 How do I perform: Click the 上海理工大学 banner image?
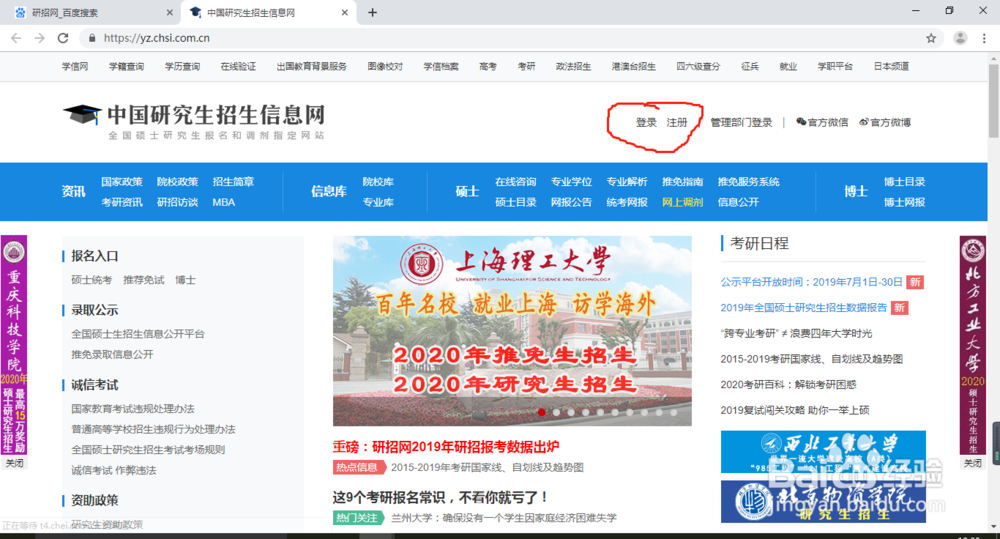tap(512, 330)
